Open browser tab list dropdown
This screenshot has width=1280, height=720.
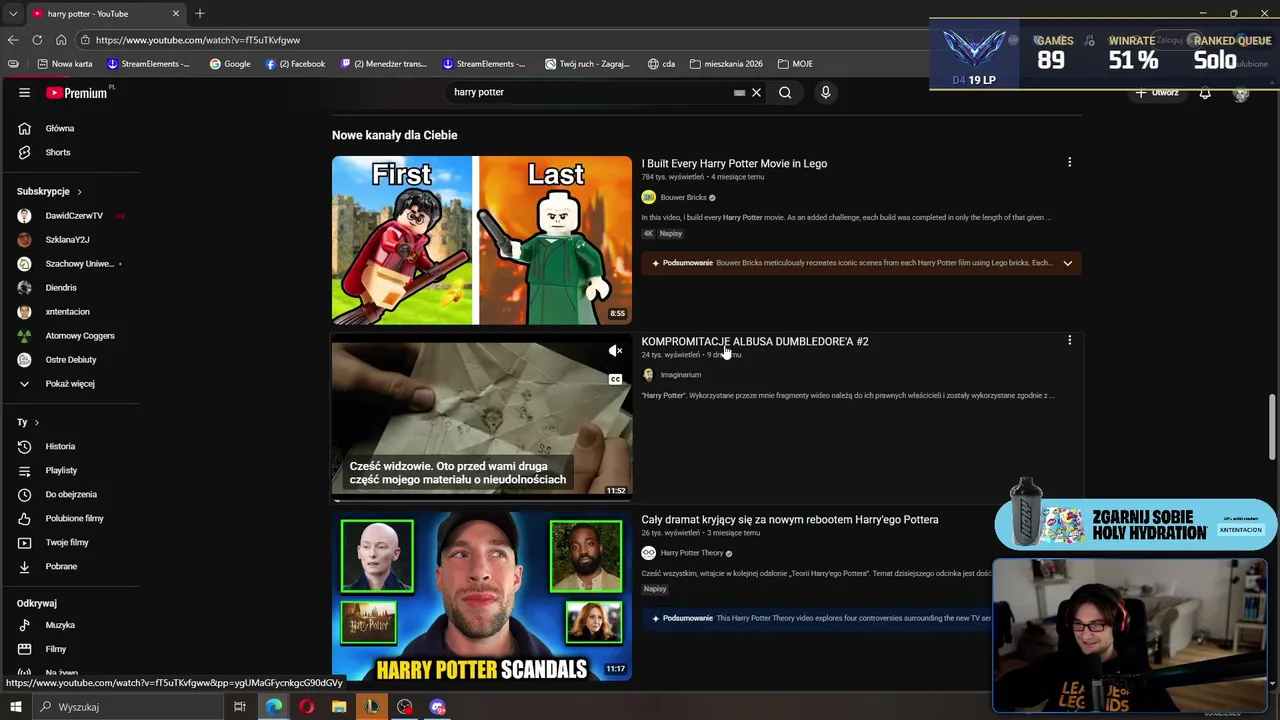click(12, 14)
